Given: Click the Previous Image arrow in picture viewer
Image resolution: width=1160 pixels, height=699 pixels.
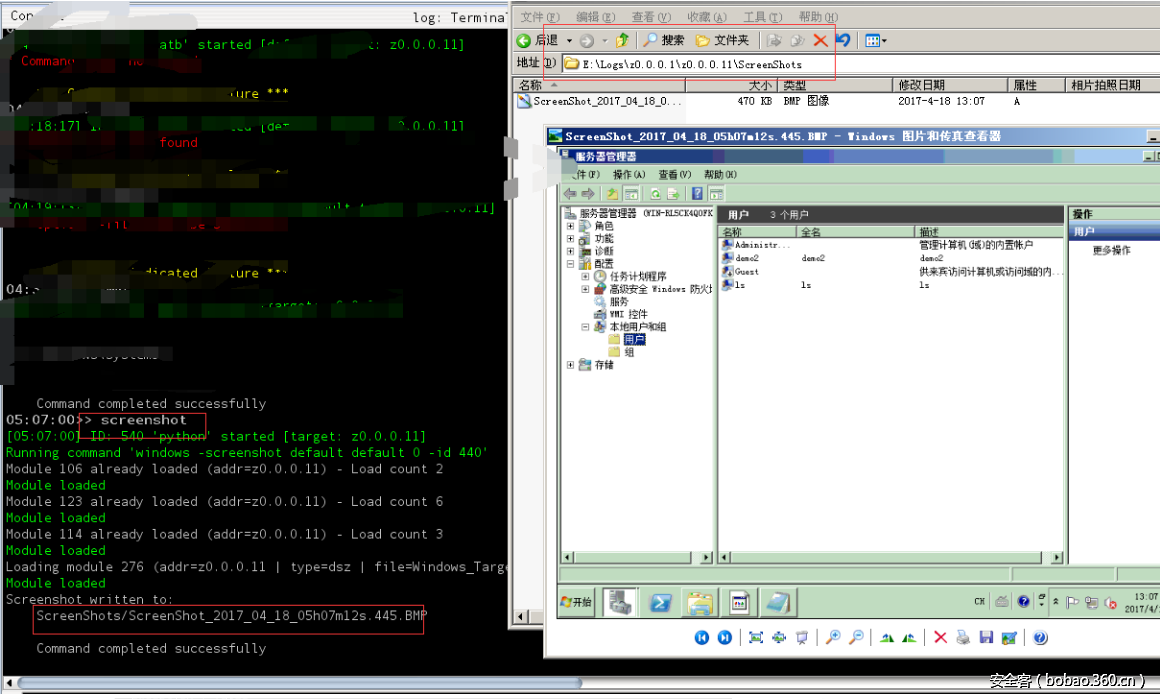Looking at the screenshot, I should pyautogui.click(x=702, y=638).
